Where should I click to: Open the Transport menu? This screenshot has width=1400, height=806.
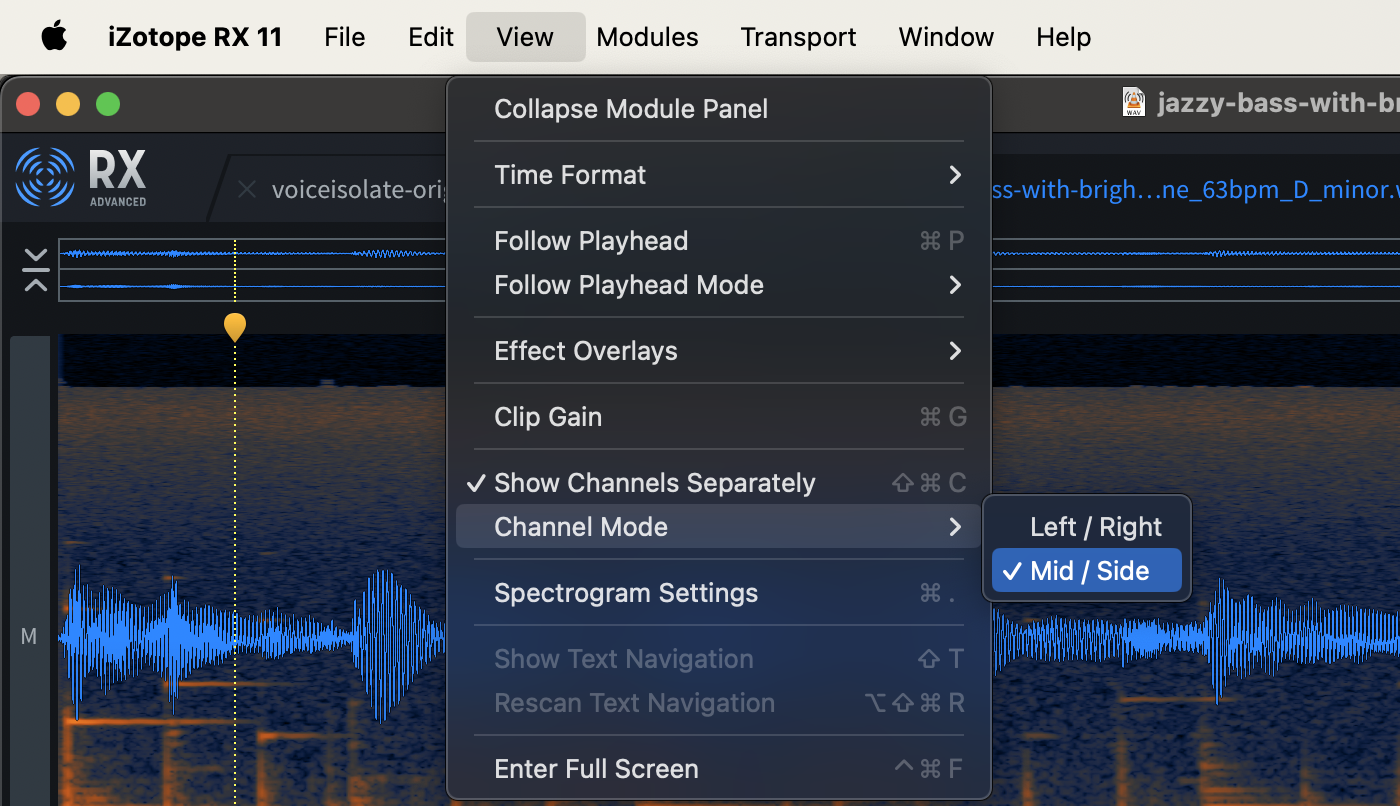(798, 37)
